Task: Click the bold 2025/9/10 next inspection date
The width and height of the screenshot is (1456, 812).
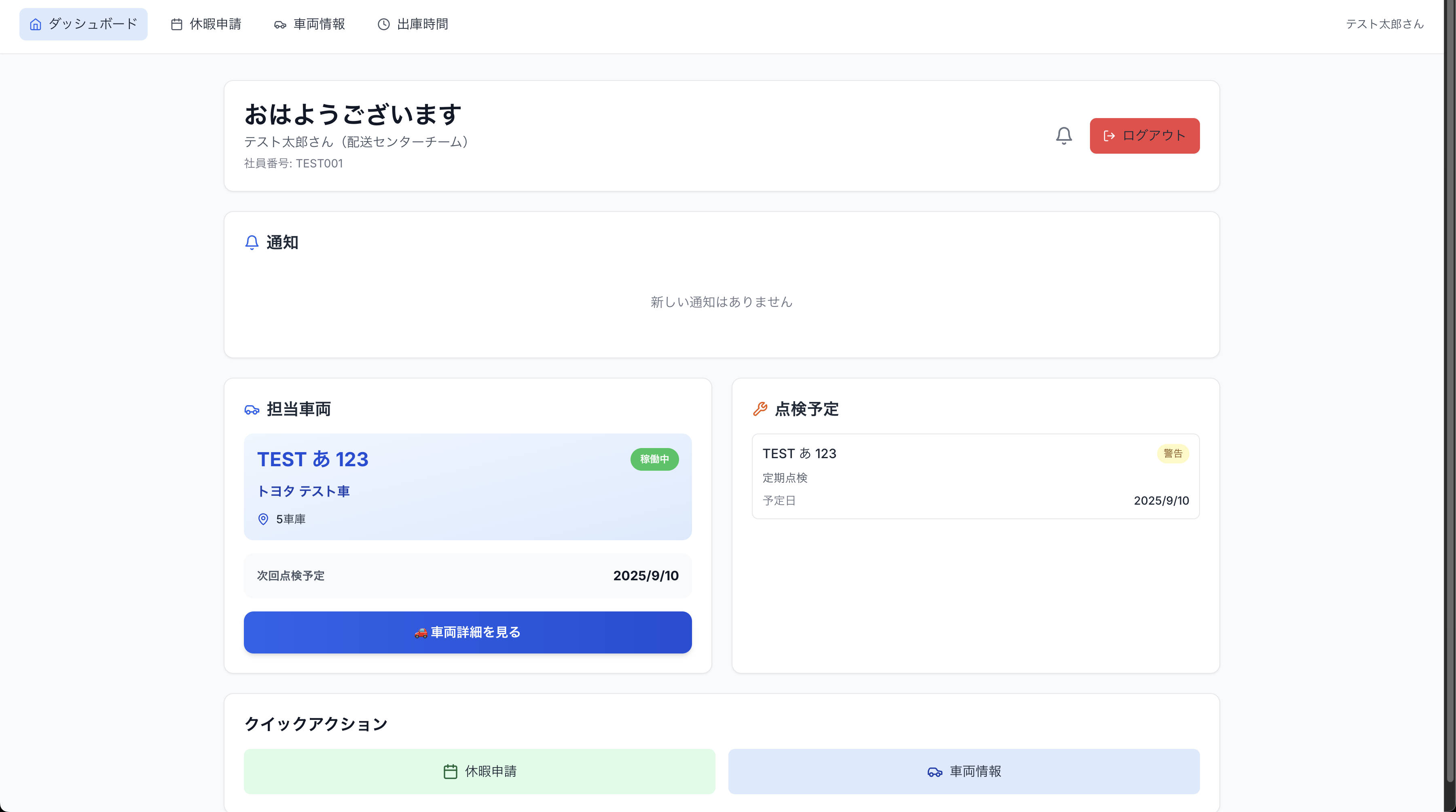Action: coord(645,575)
